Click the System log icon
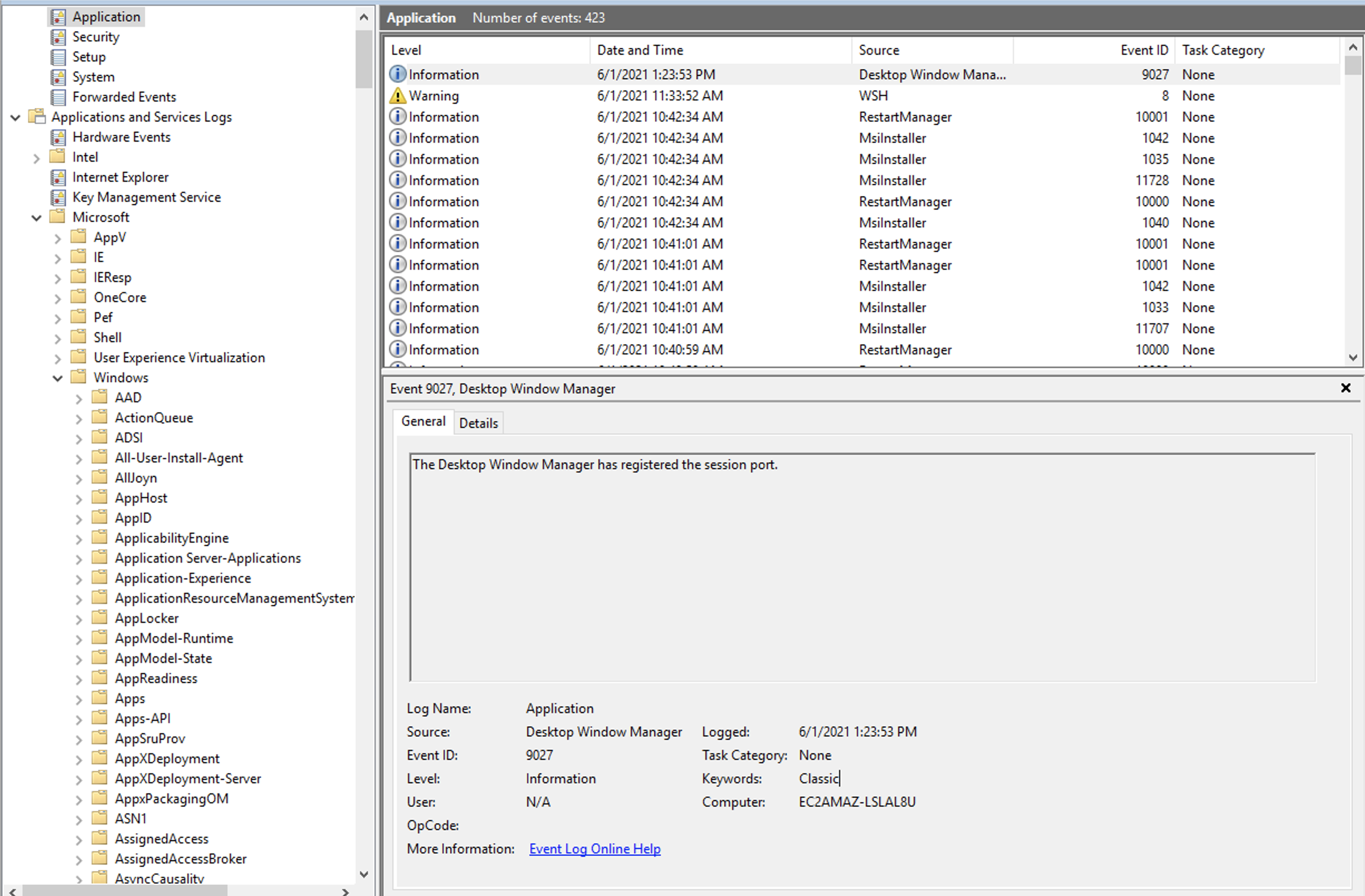Image resolution: width=1365 pixels, height=896 pixels. (x=58, y=77)
